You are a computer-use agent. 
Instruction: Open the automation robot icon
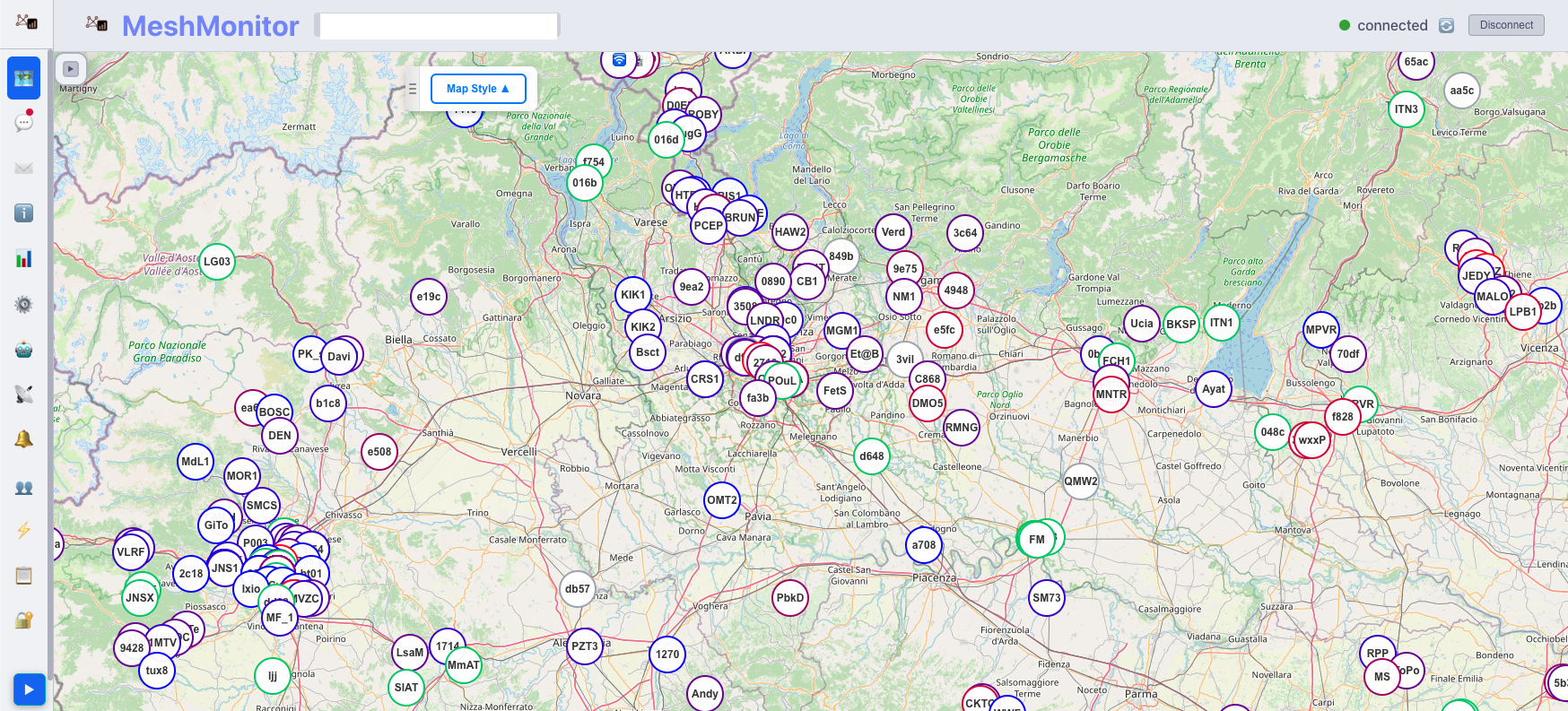[24, 350]
